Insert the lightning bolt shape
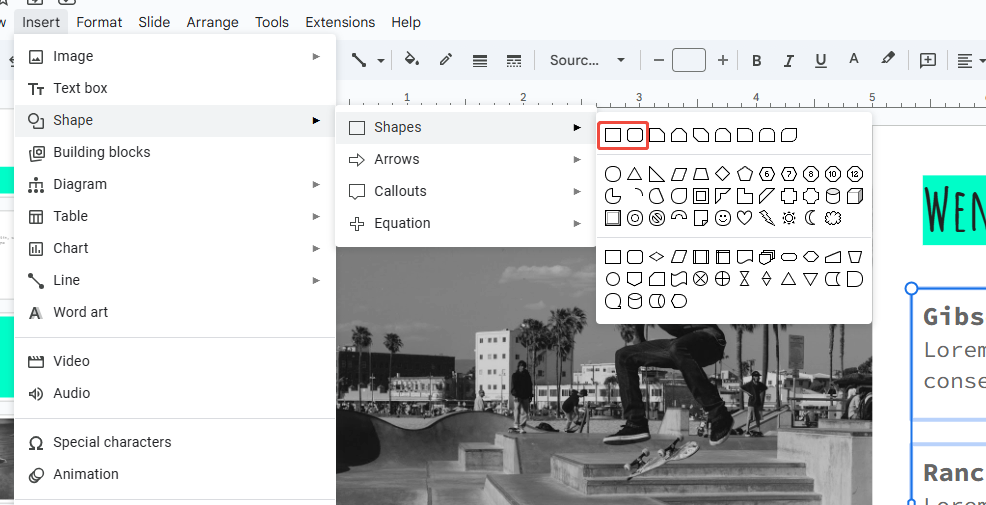Screen dimensions: 986x505 (x=767, y=218)
